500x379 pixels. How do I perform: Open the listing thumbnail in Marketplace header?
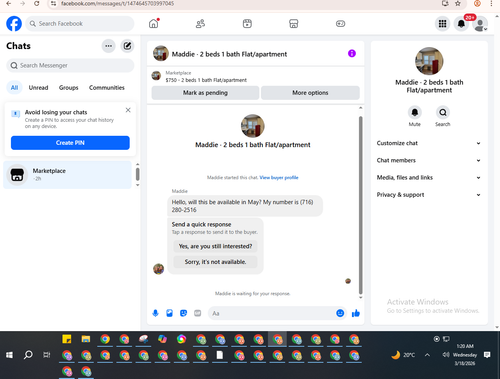tap(156, 76)
